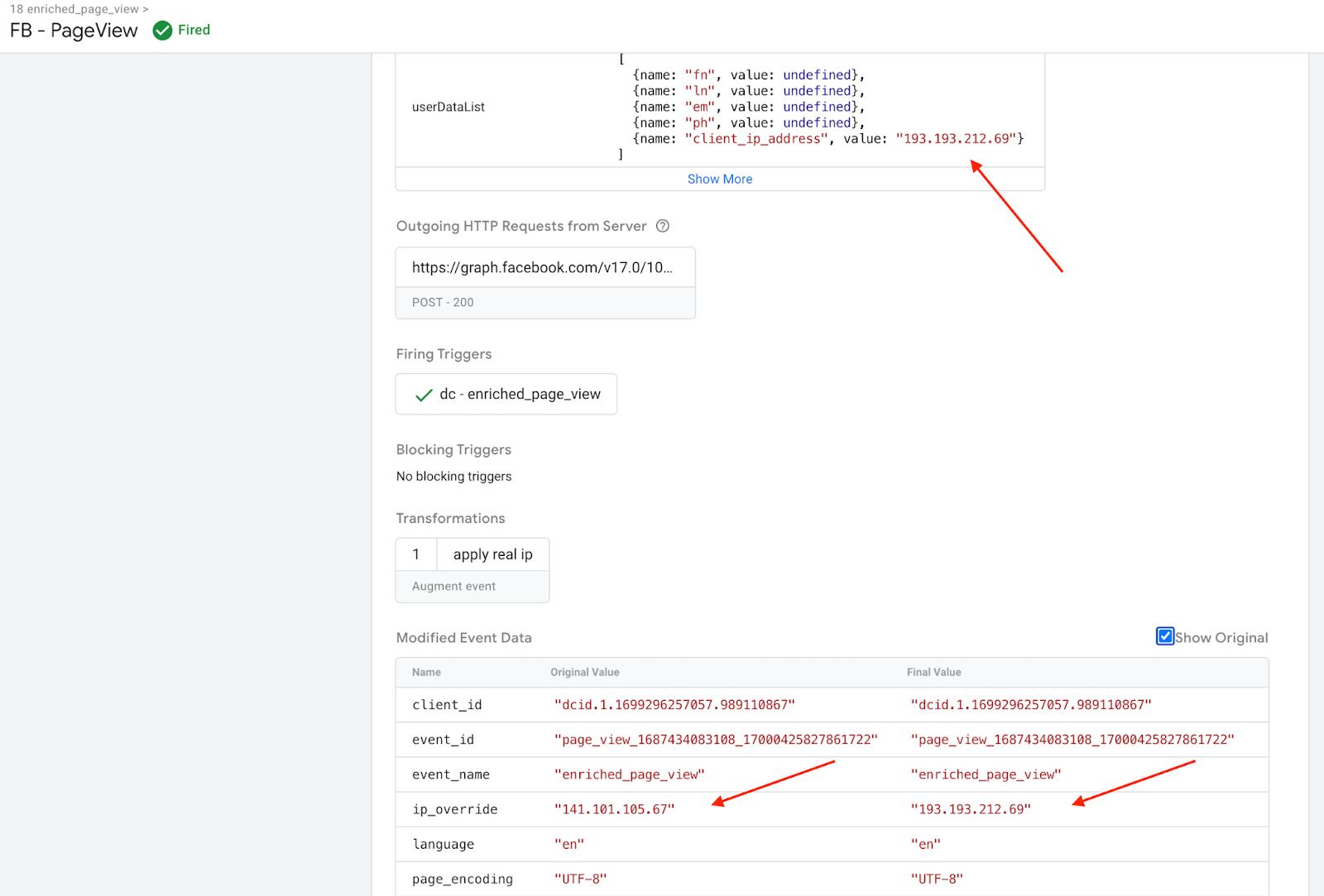
Task: Click the Name column header
Action: tap(426, 673)
